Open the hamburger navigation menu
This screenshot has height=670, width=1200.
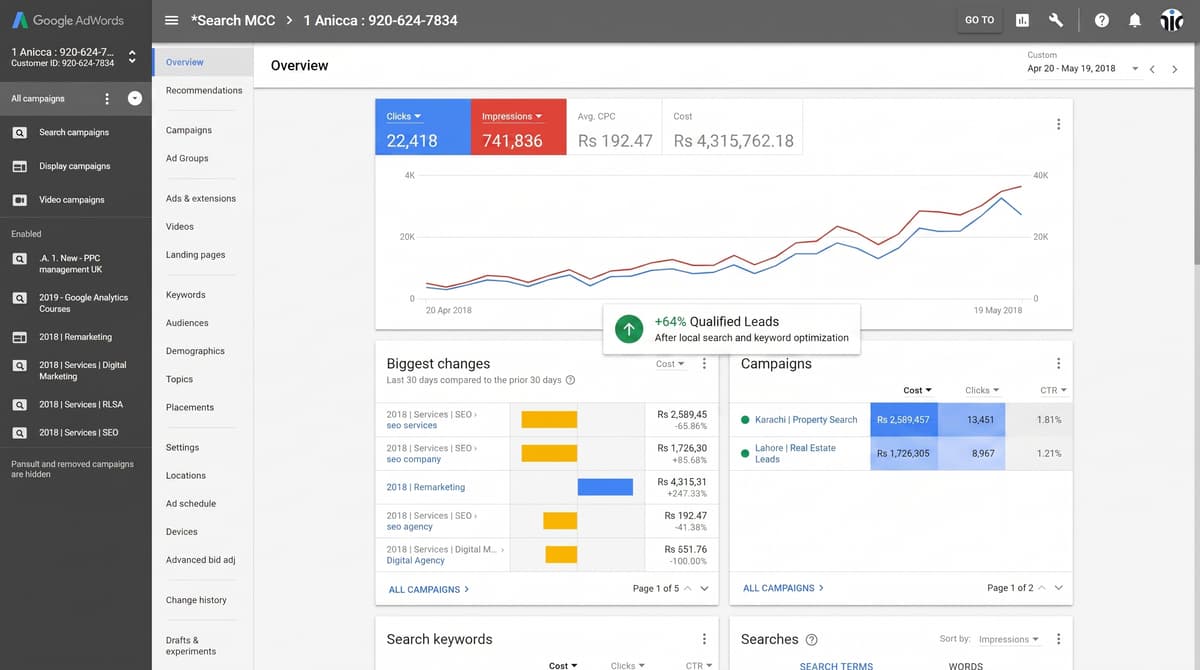(x=171, y=20)
